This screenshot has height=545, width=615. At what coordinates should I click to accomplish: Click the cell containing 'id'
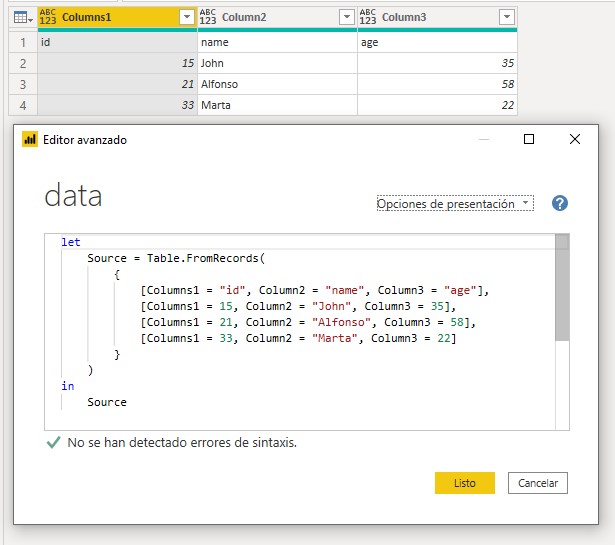[x=117, y=42]
